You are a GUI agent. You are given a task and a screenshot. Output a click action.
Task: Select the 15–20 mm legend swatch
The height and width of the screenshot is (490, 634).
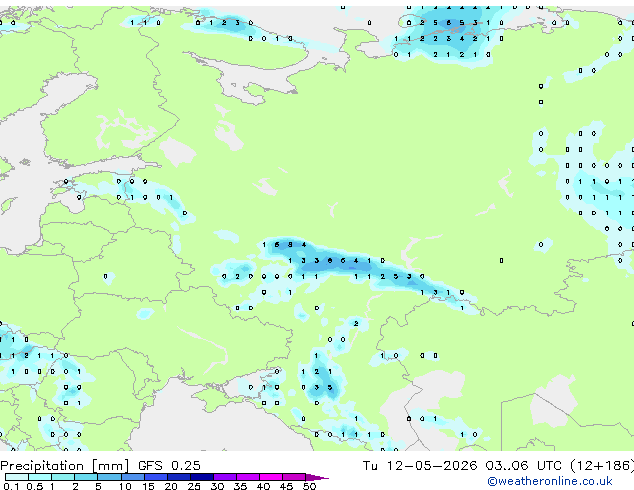click(156, 477)
